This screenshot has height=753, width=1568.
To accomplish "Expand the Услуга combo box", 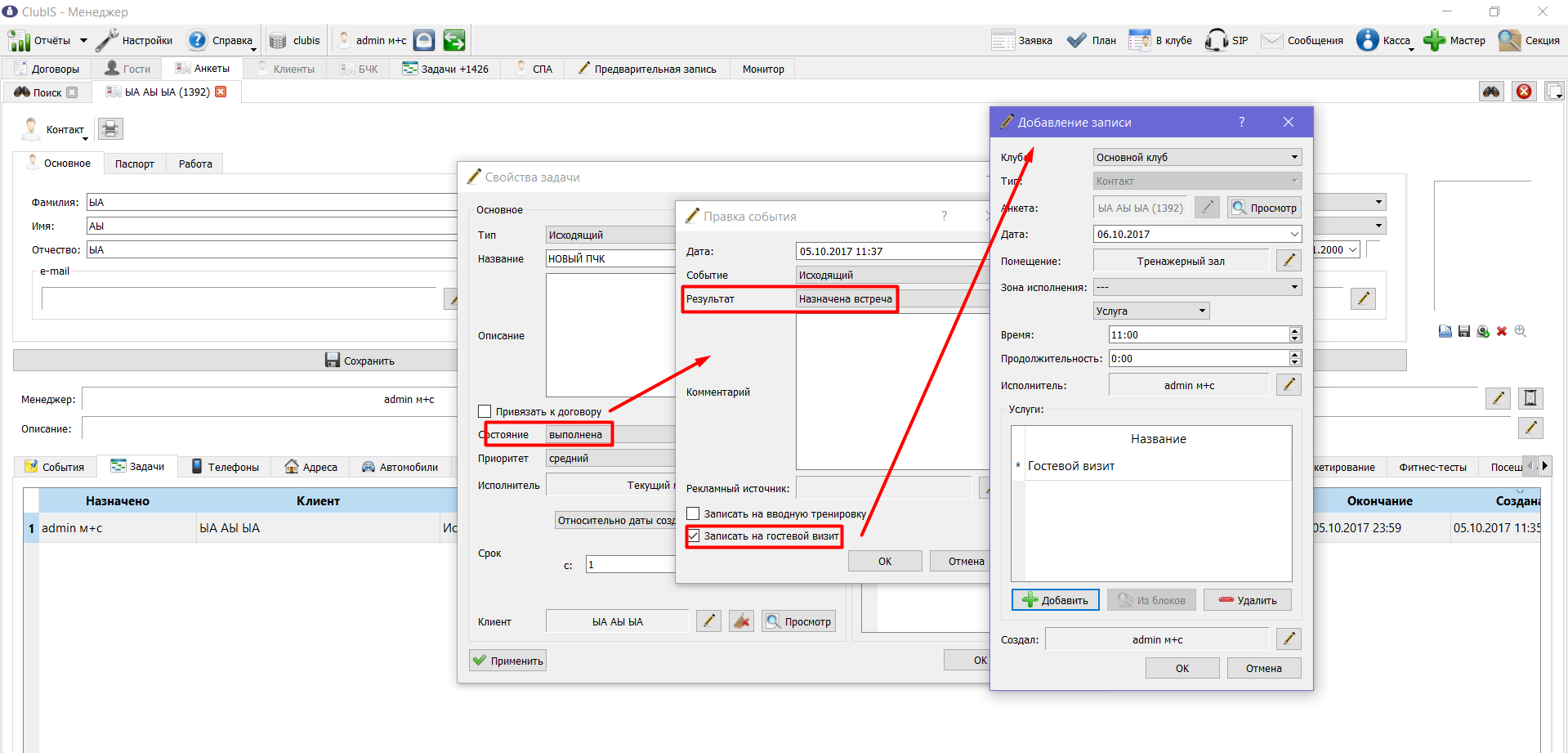I will (x=1151, y=311).
